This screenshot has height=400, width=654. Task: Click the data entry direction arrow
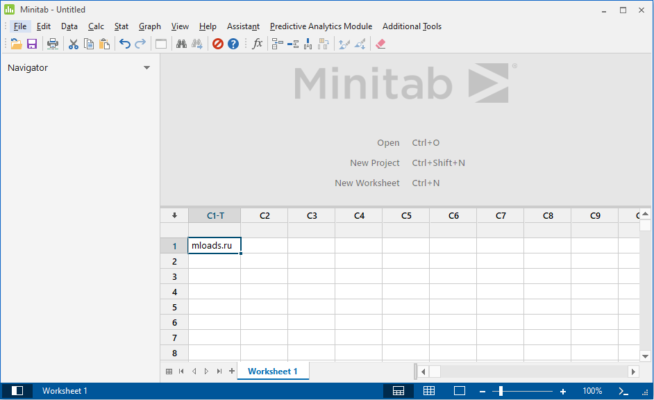point(174,215)
